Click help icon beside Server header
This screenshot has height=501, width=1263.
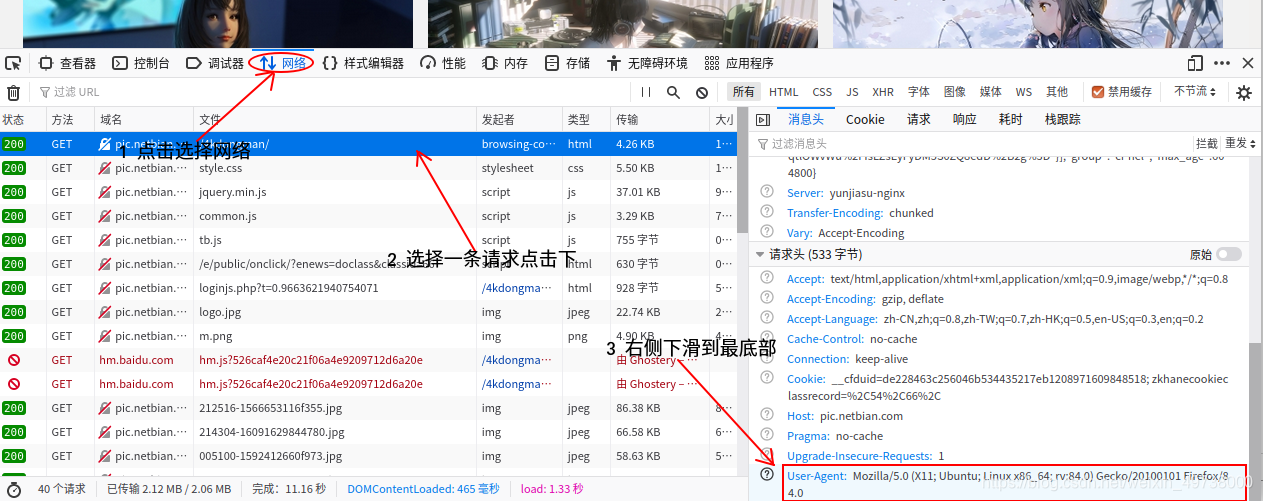coord(767,192)
